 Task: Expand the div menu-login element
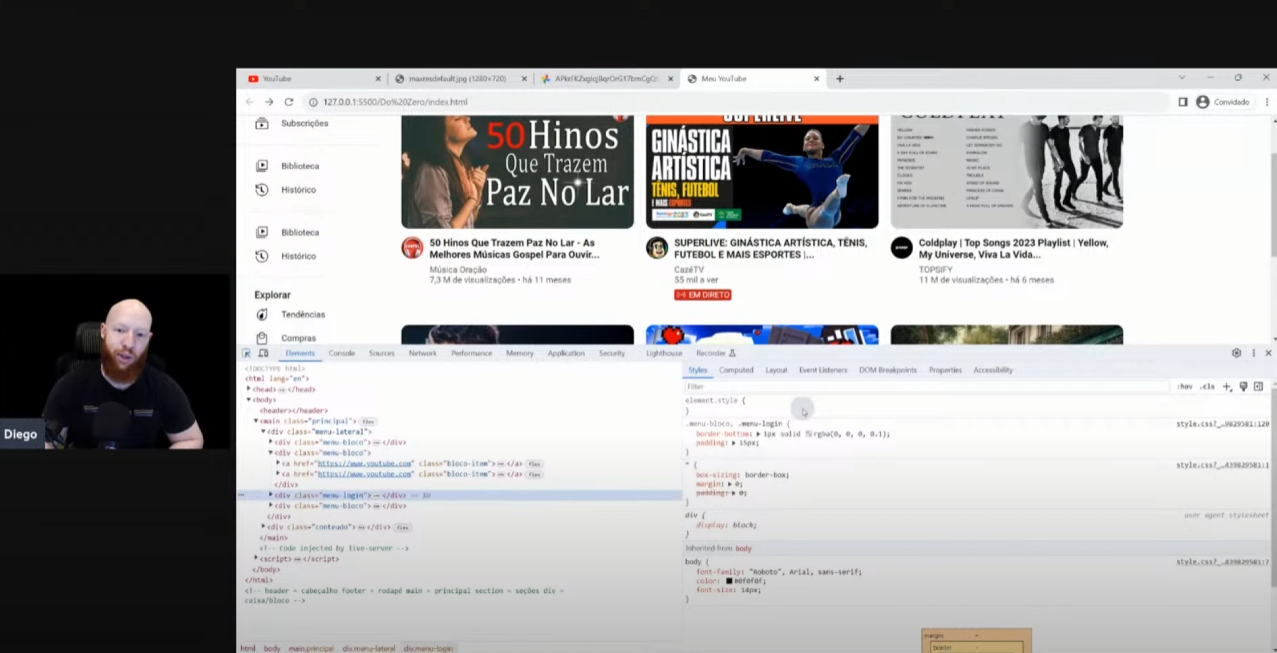pyautogui.click(x=271, y=495)
